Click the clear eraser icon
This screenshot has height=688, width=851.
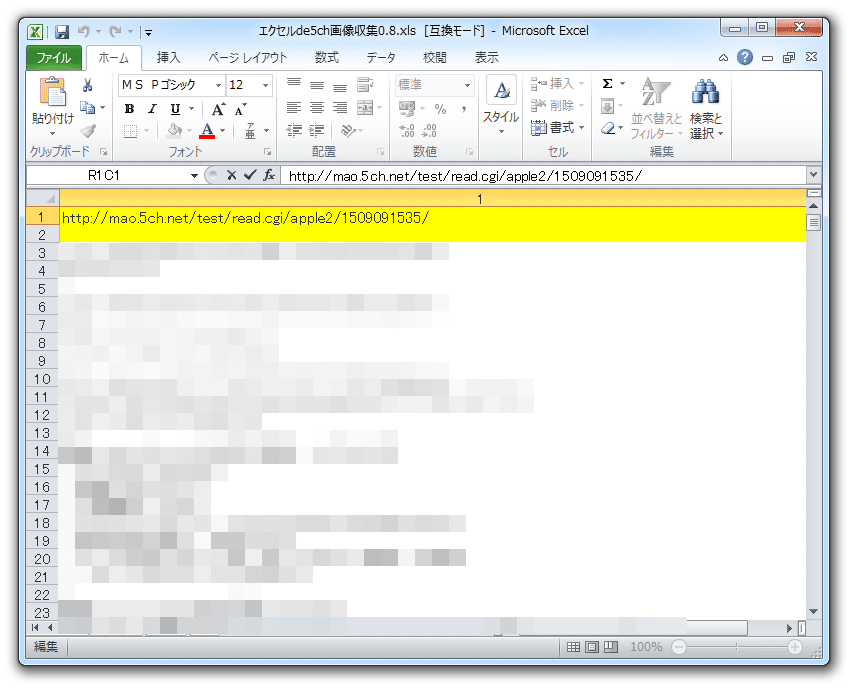608,128
